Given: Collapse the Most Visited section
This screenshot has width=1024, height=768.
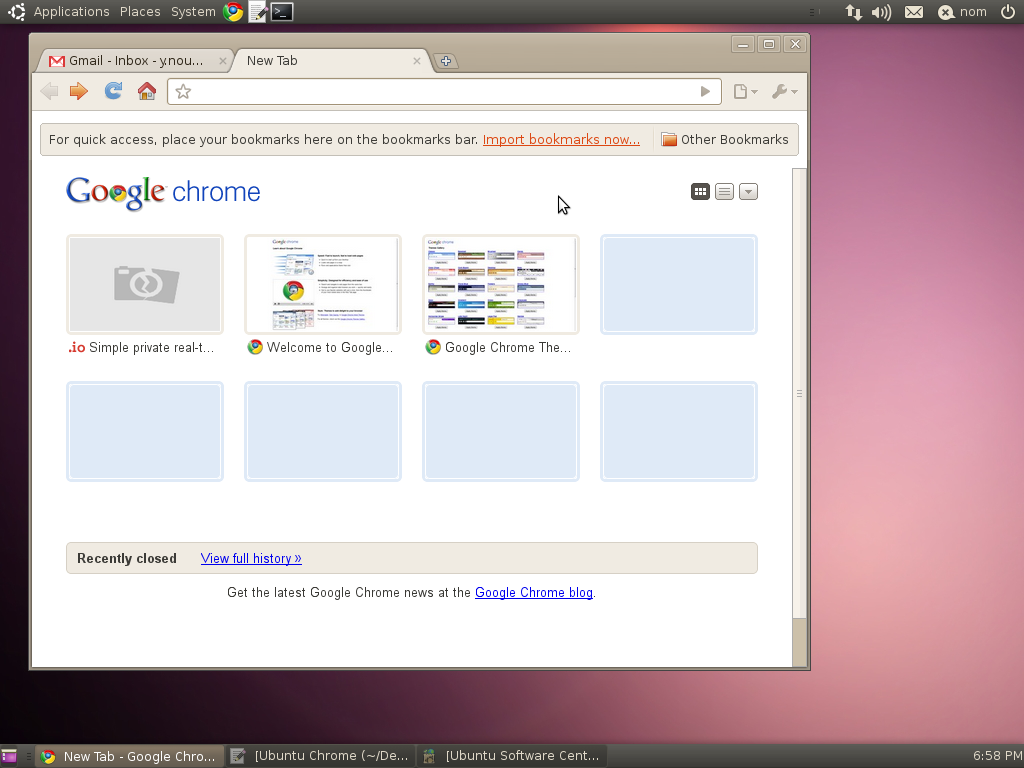Looking at the screenshot, I should (748, 191).
